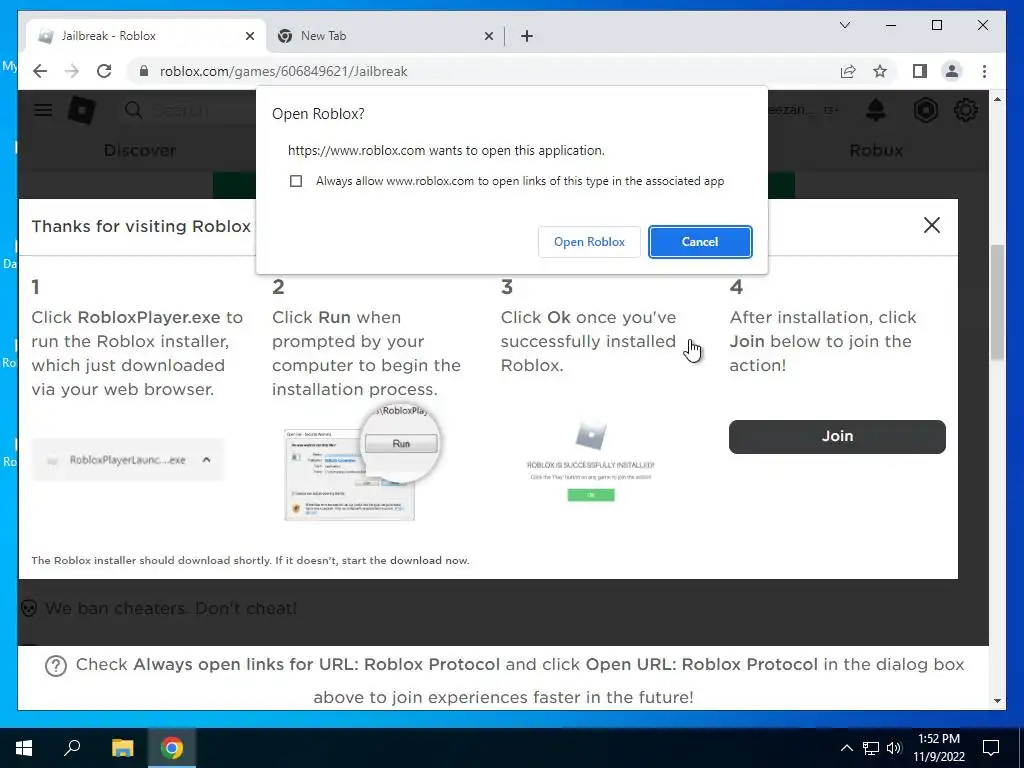This screenshot has height=768, width=1024.
Task: Click the page vertical scrollbar thumb
Action: click(x=997, y=302)
